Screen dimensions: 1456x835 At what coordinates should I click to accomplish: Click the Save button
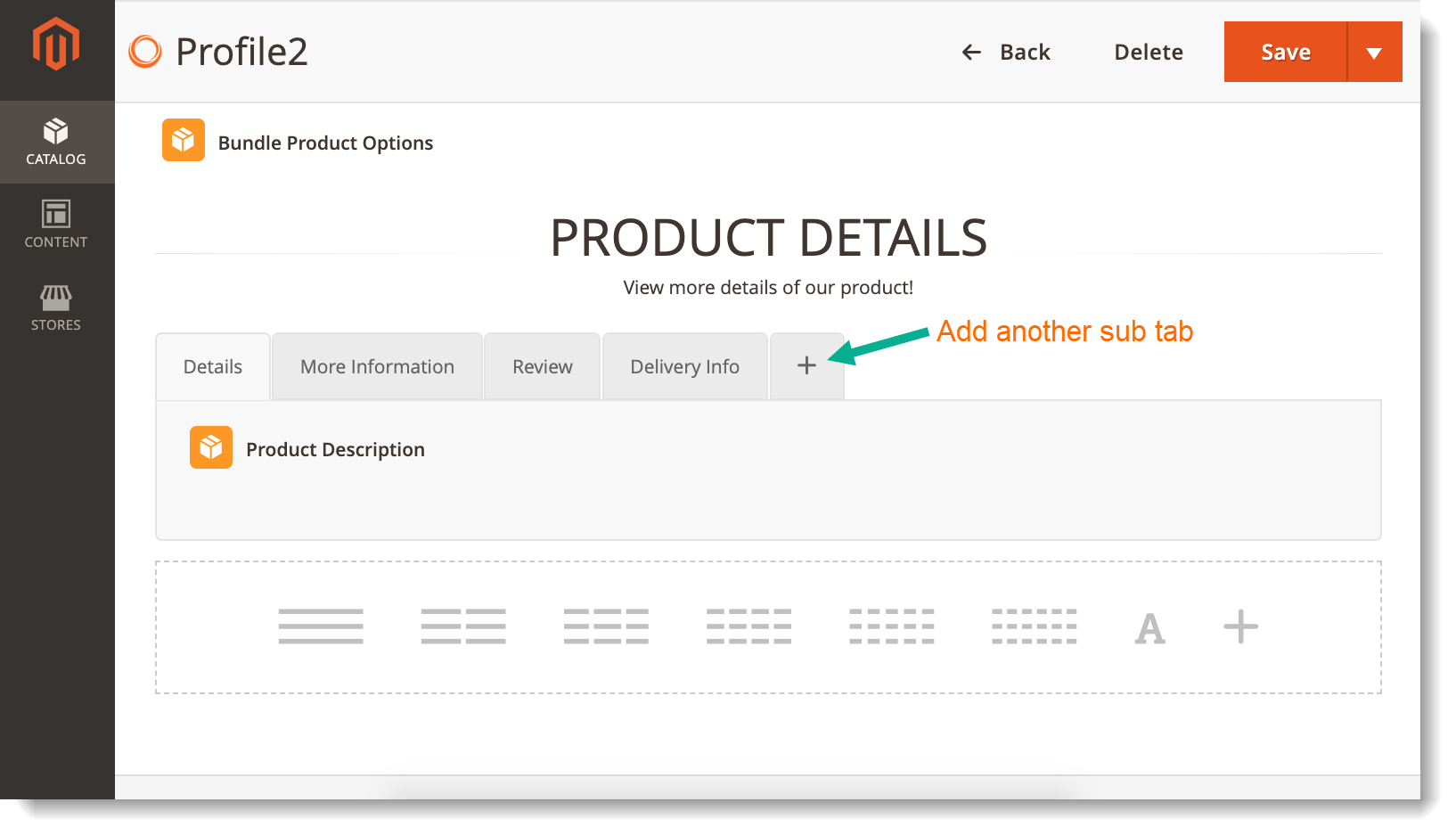[x=1285, y=51]
